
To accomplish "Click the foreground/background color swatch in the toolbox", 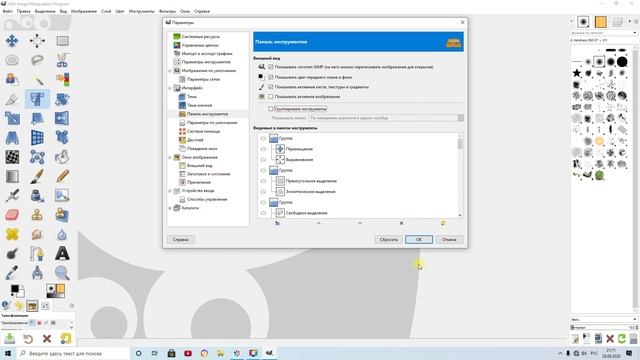I will (17, 291).
